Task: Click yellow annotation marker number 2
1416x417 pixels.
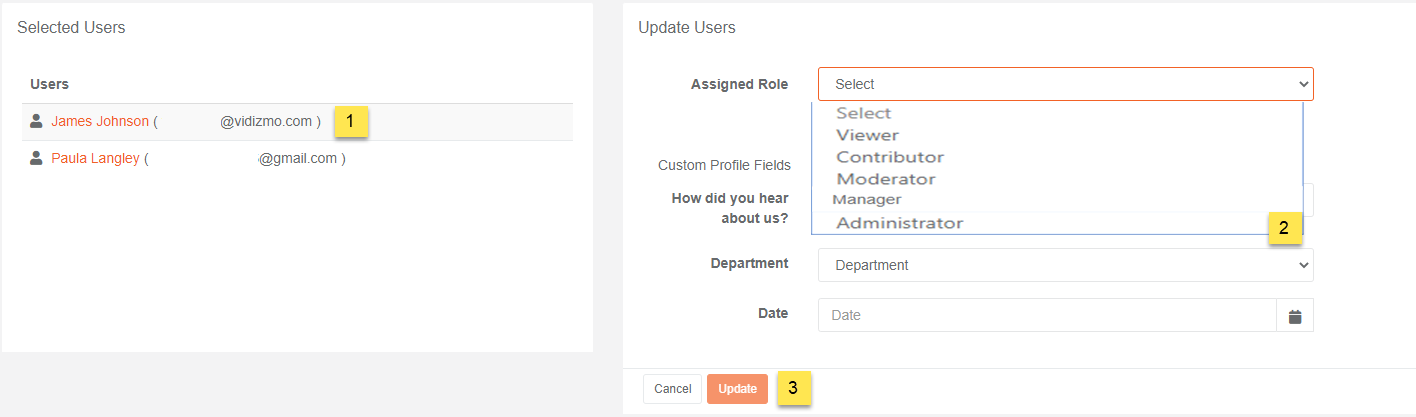Action: 1285,228
